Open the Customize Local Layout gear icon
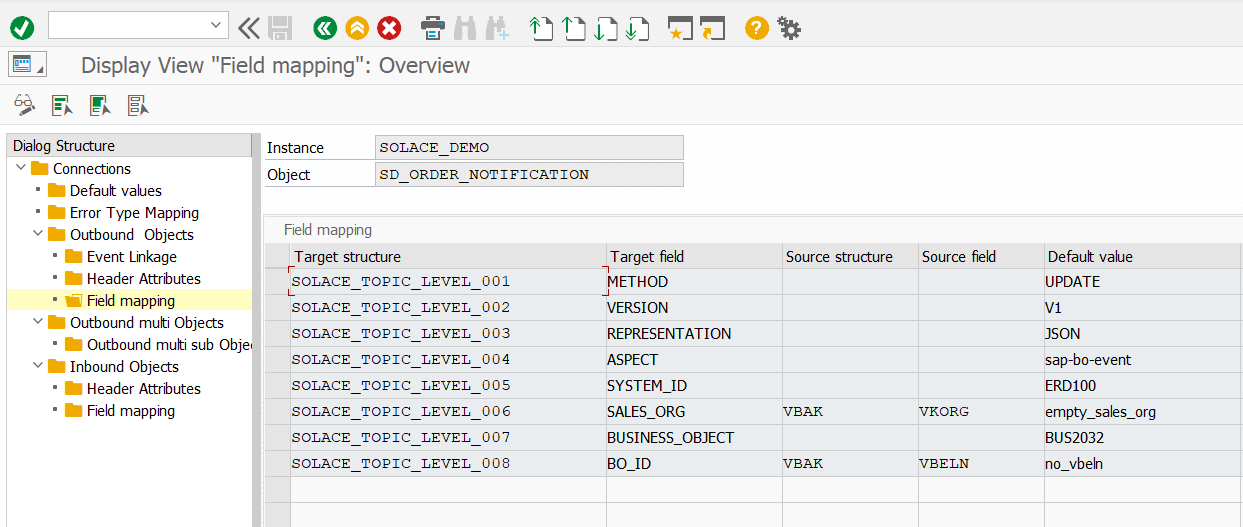The height and width of the screenshot is (527, 1243). click(790, 28)
